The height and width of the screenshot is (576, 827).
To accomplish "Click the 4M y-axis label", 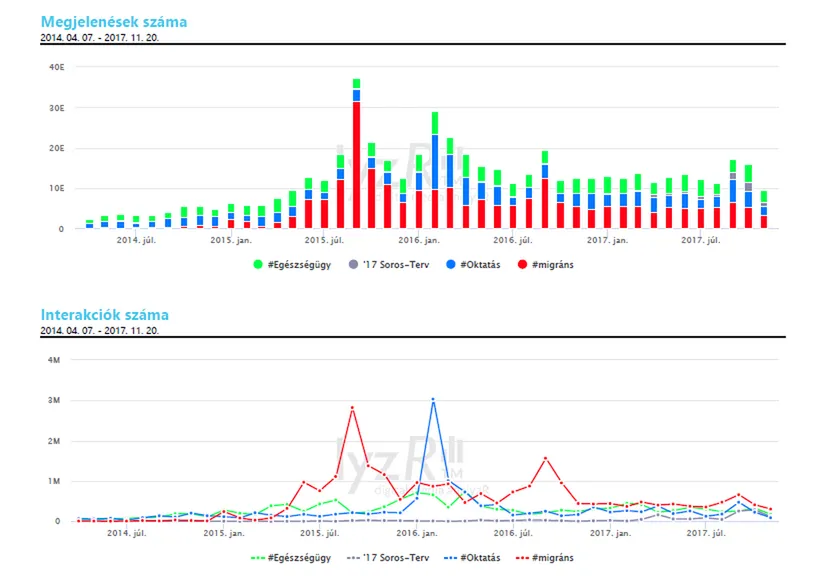I will coord(57,360).
